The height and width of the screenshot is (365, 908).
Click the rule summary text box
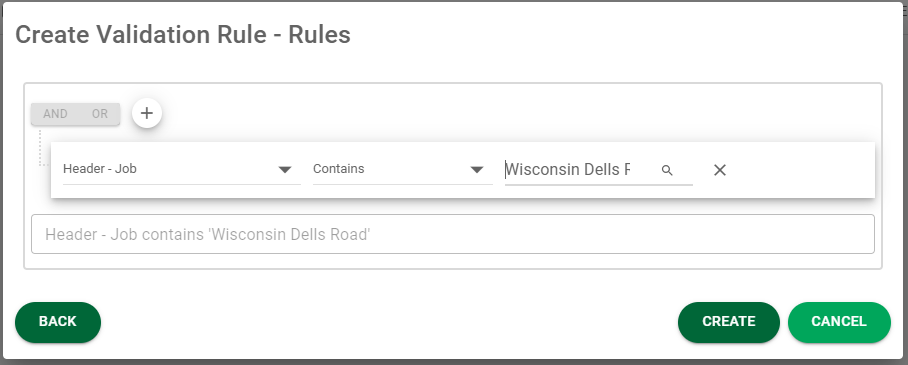[453, 234]
